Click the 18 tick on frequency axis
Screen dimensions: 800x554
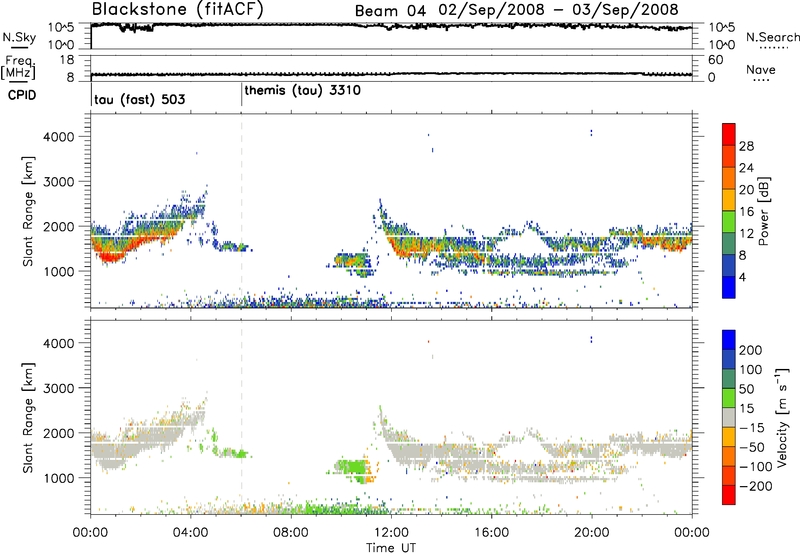[x=67, y=60]
